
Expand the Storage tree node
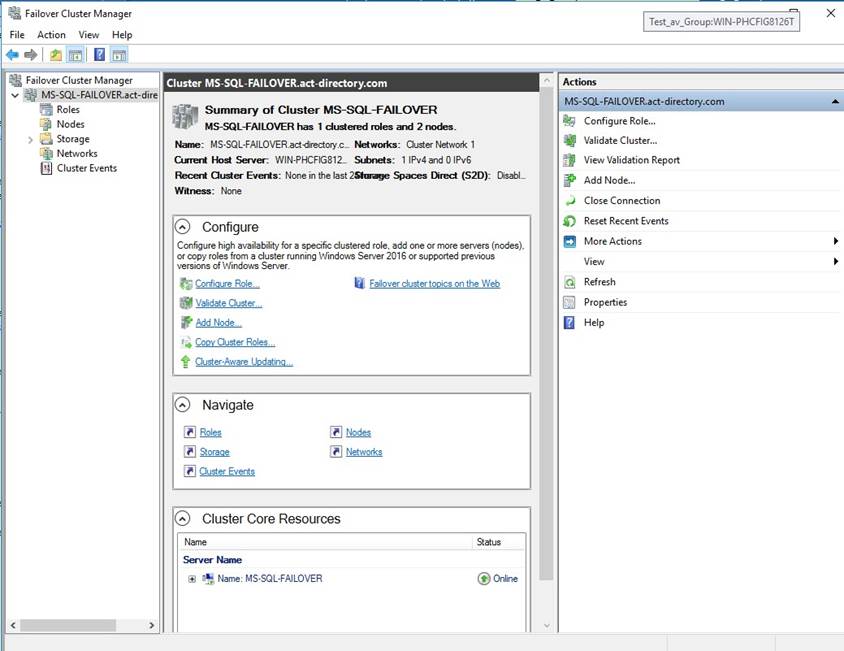click(30, 138)
